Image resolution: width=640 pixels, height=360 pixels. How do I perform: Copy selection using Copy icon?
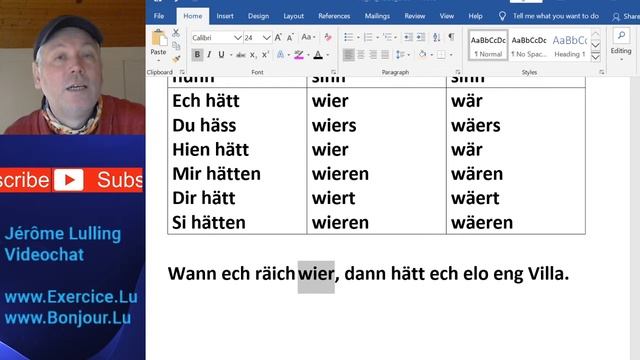(176, 46)
